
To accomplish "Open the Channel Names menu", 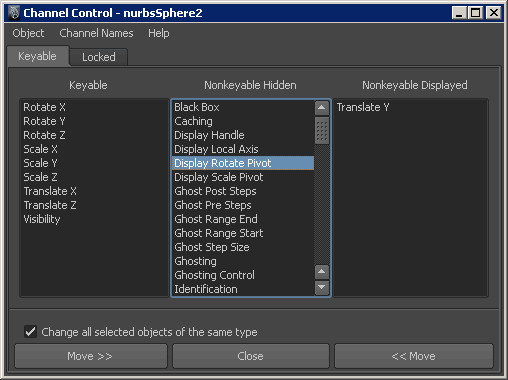I will (96, 33).
